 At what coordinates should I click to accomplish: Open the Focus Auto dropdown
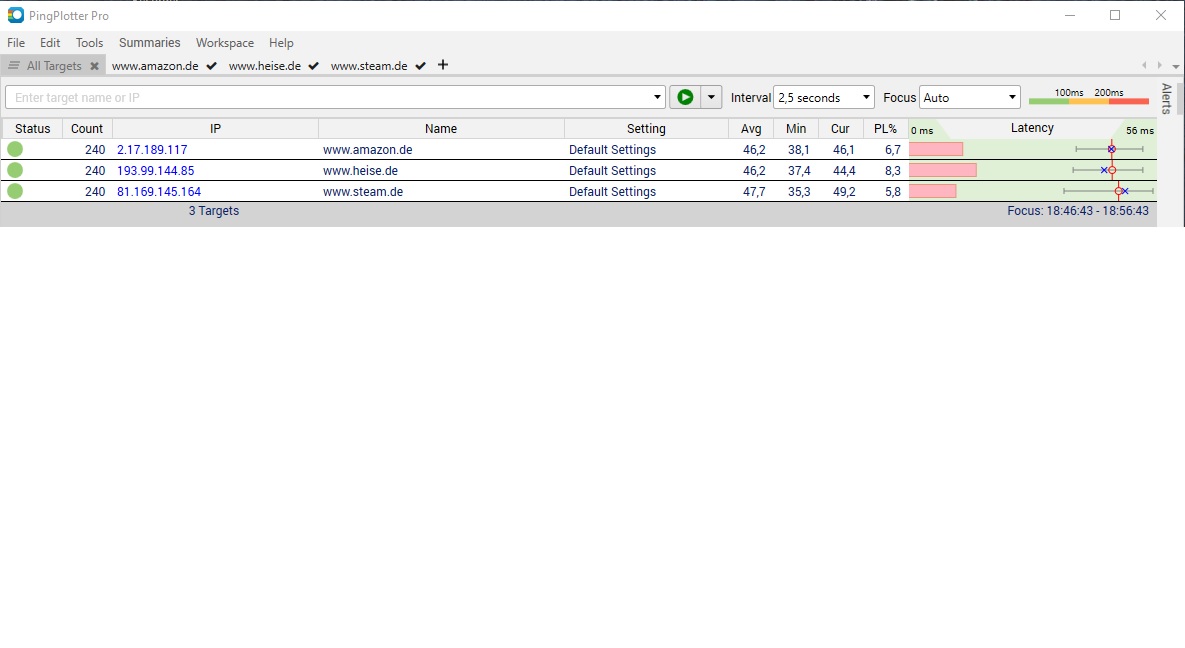click(969, 98)
